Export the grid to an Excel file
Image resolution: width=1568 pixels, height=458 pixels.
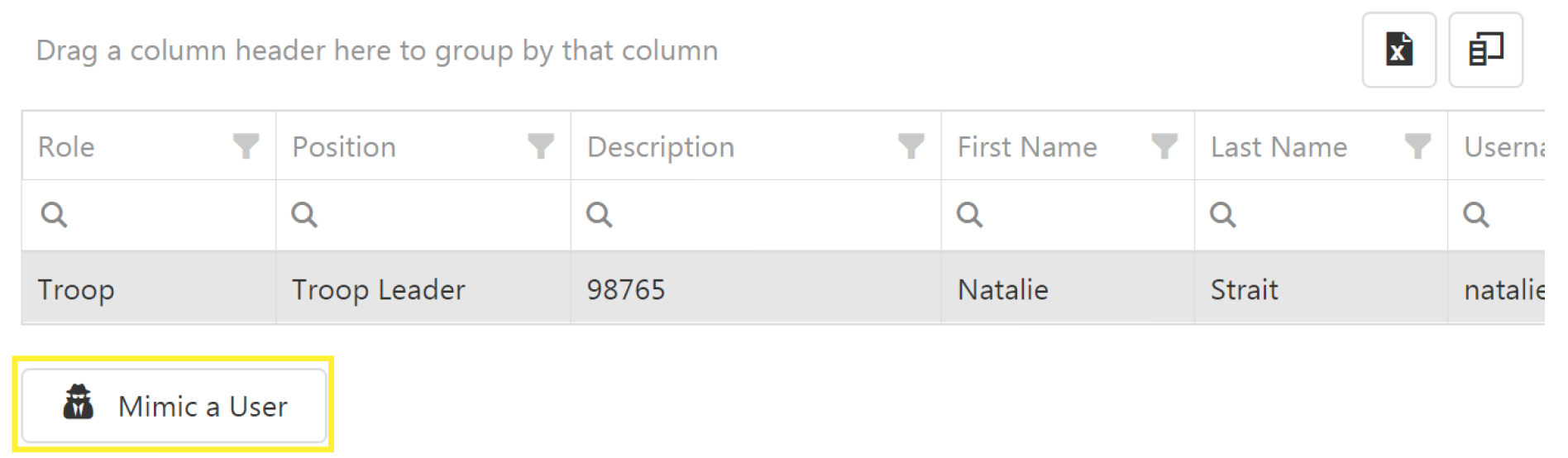[1398, 50]
